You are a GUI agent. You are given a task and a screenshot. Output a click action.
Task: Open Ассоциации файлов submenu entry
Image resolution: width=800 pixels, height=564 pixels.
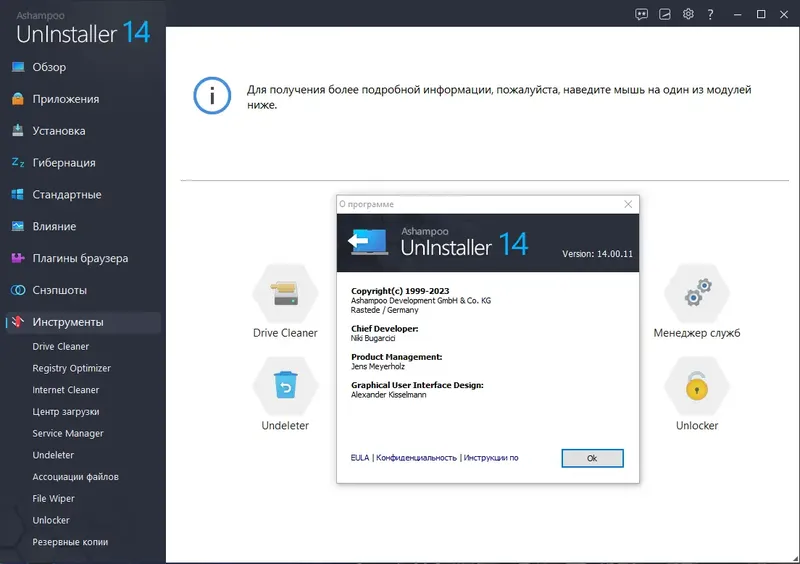76,476
